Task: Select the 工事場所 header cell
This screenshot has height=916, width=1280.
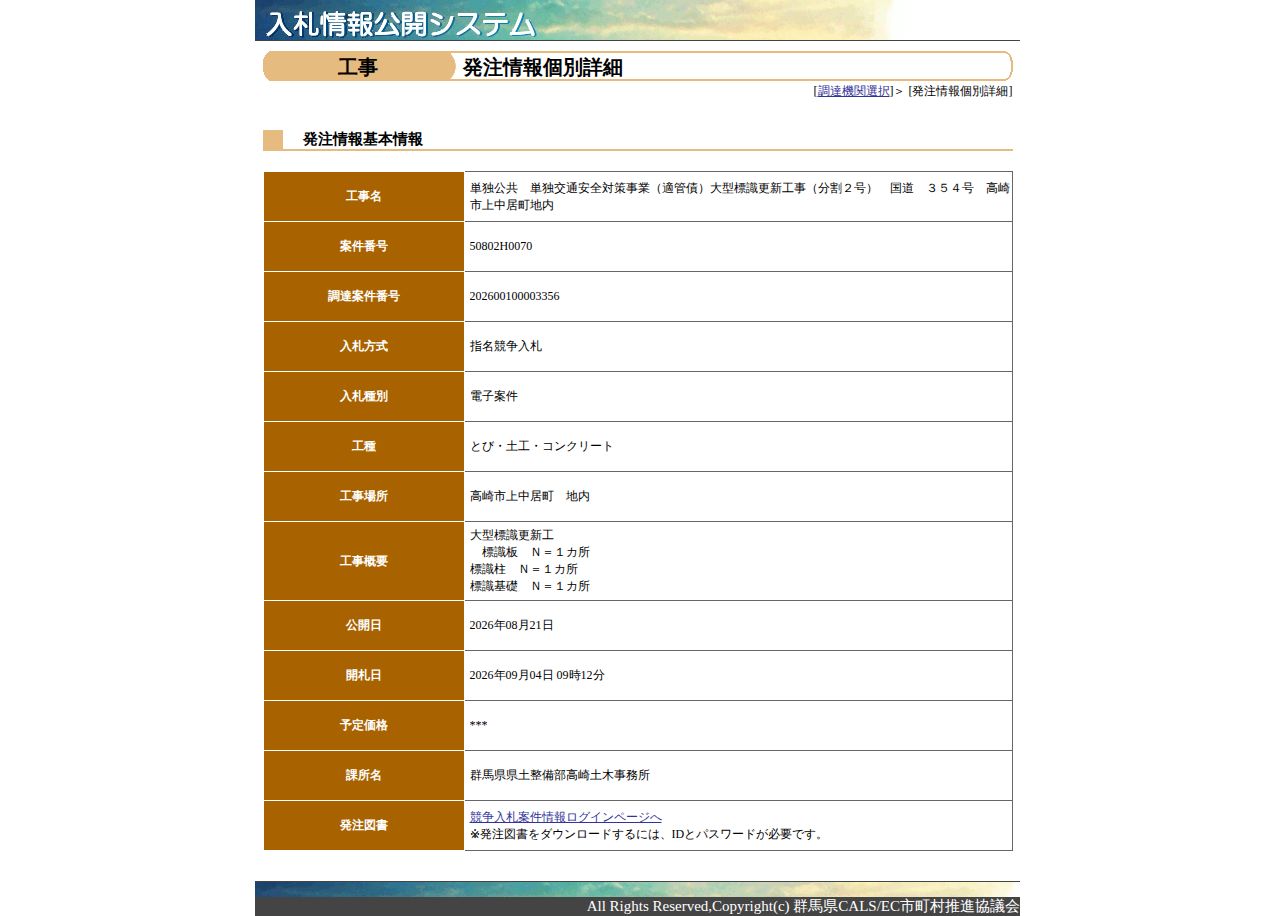Action: [364, 496]
